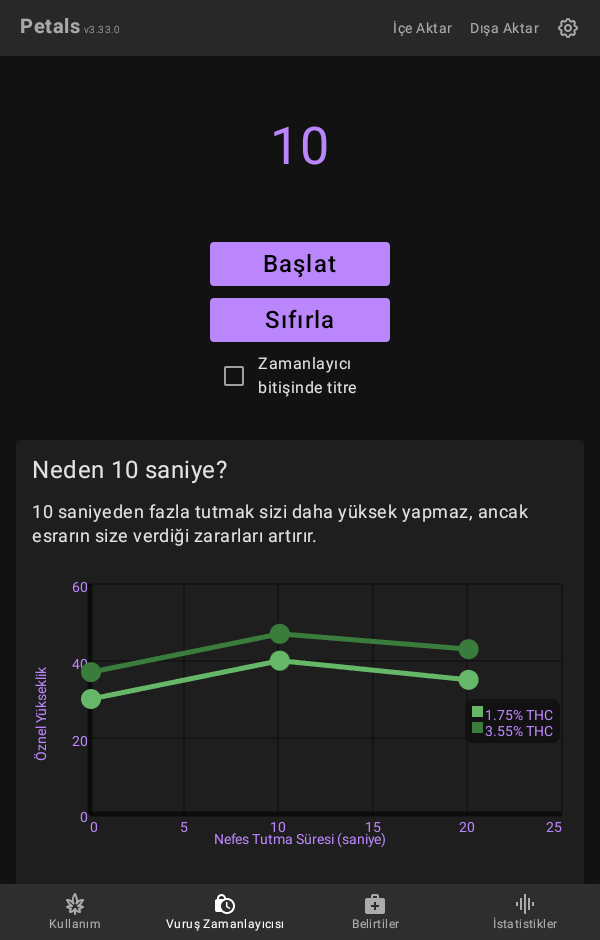
Task: Open the settings gear icon
Action: pos(568,28)
